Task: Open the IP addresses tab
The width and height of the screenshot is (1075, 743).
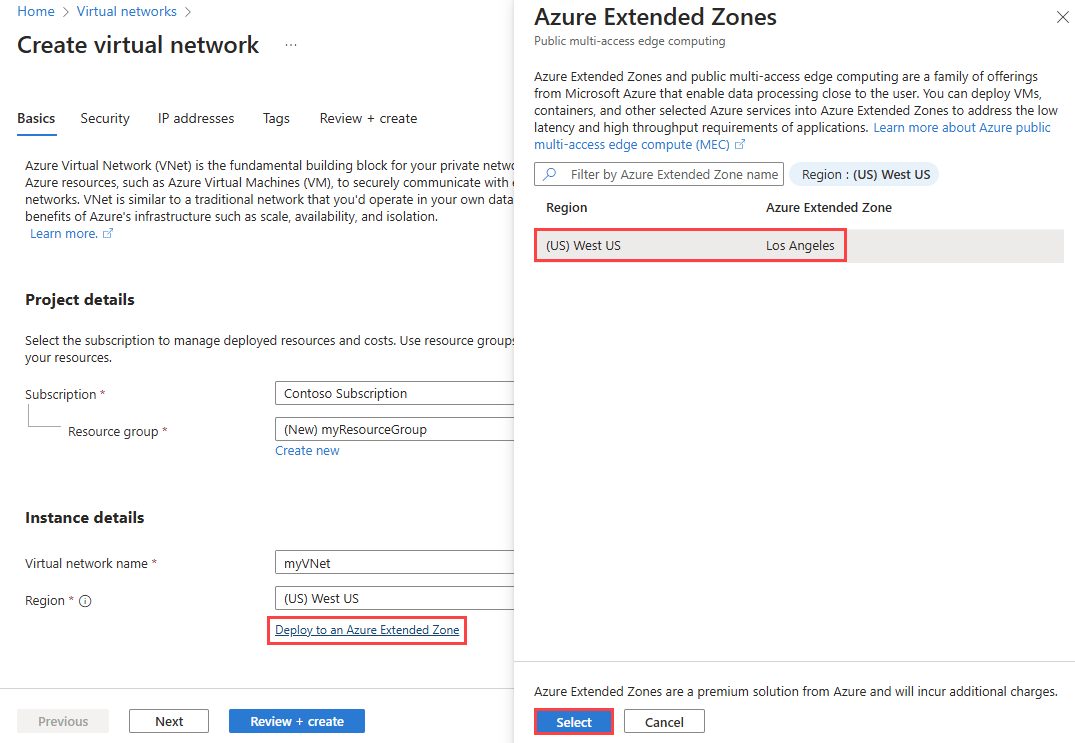Action: [195, 118]
